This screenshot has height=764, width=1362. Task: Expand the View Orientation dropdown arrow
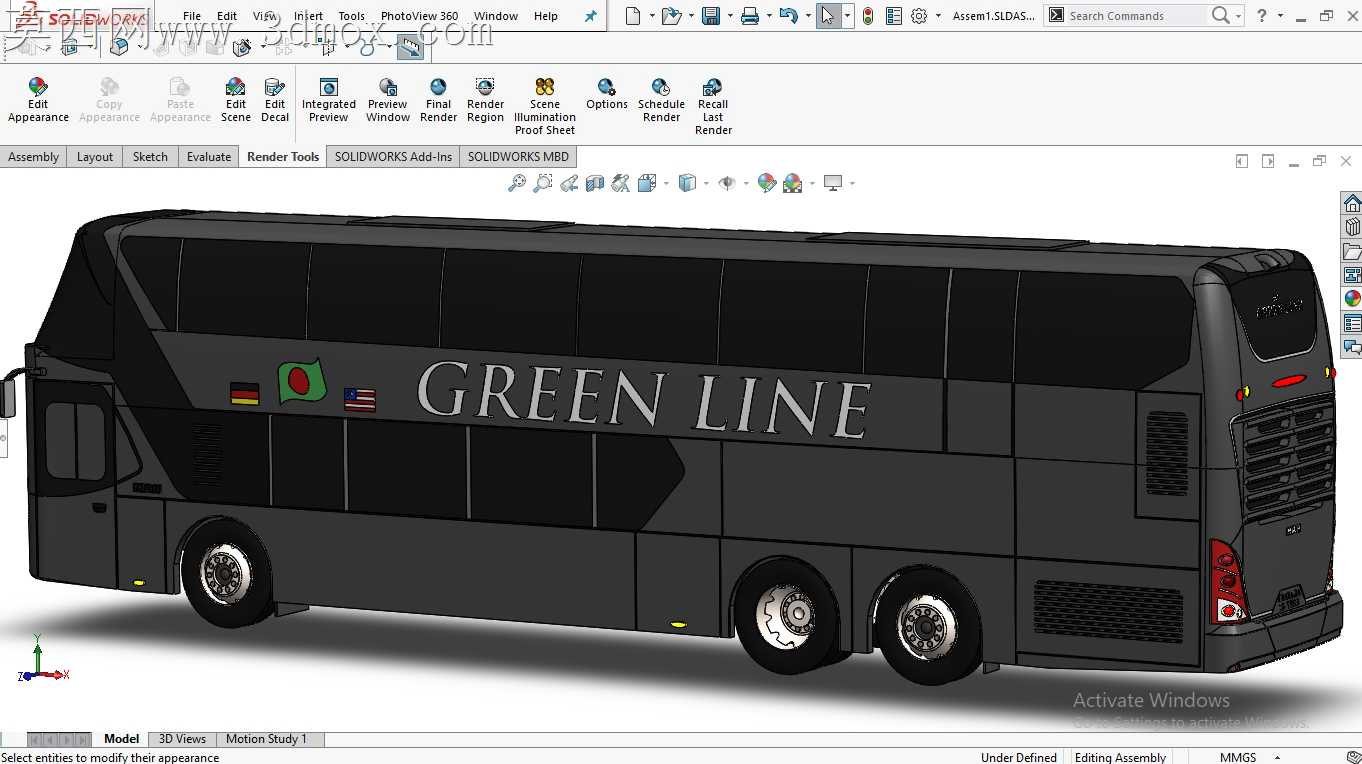pyautogui.click(x=666, y=183)
